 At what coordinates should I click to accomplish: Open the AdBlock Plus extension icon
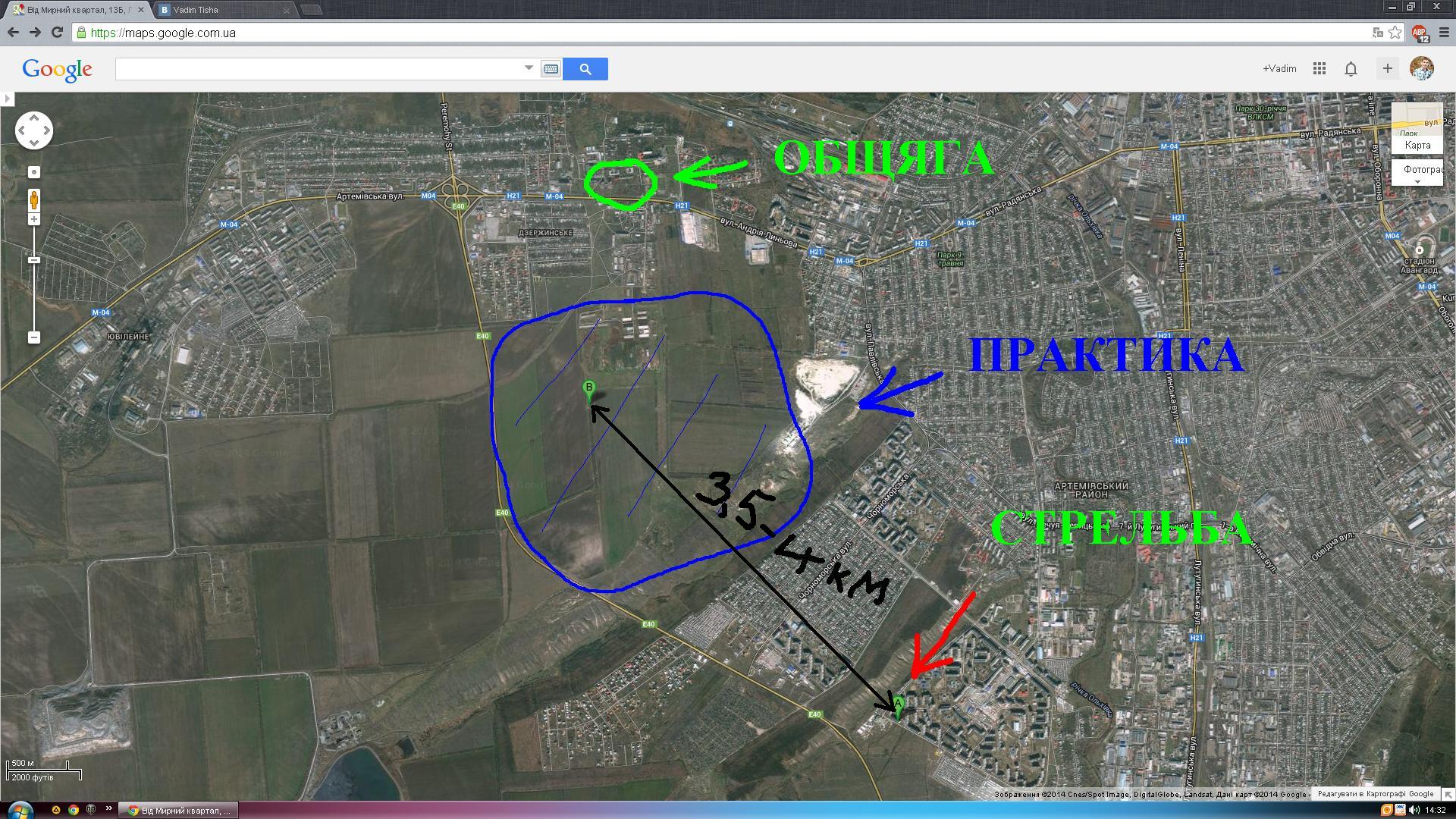1420,33
